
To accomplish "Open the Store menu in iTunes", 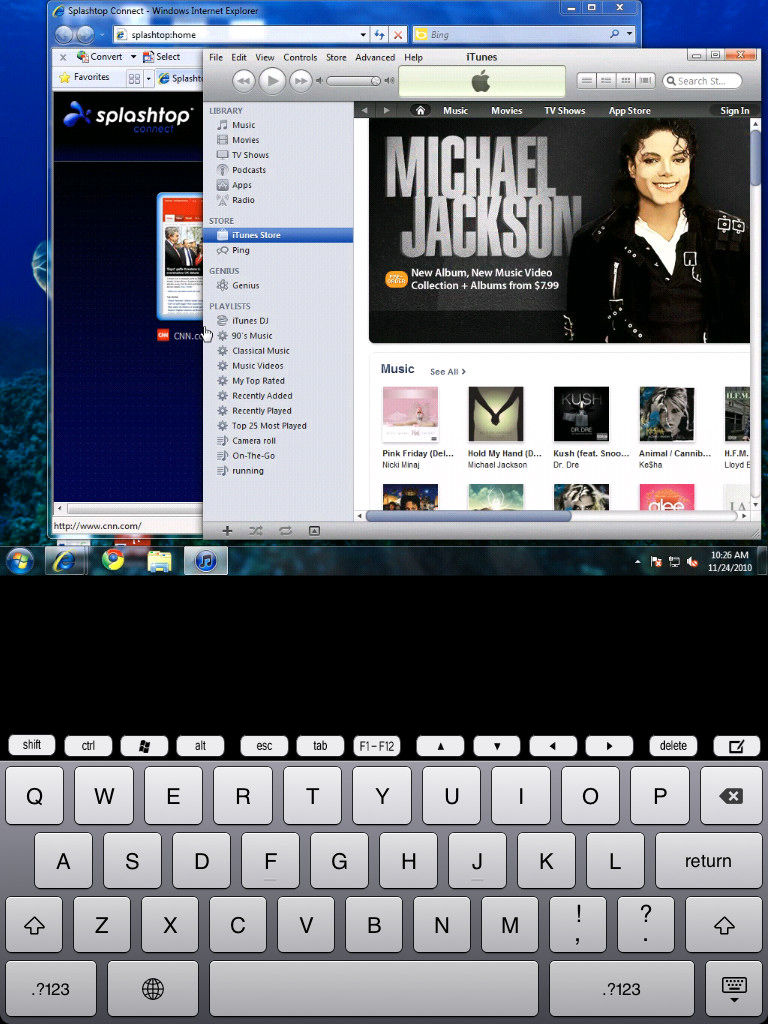I will (x=336, y=57).
